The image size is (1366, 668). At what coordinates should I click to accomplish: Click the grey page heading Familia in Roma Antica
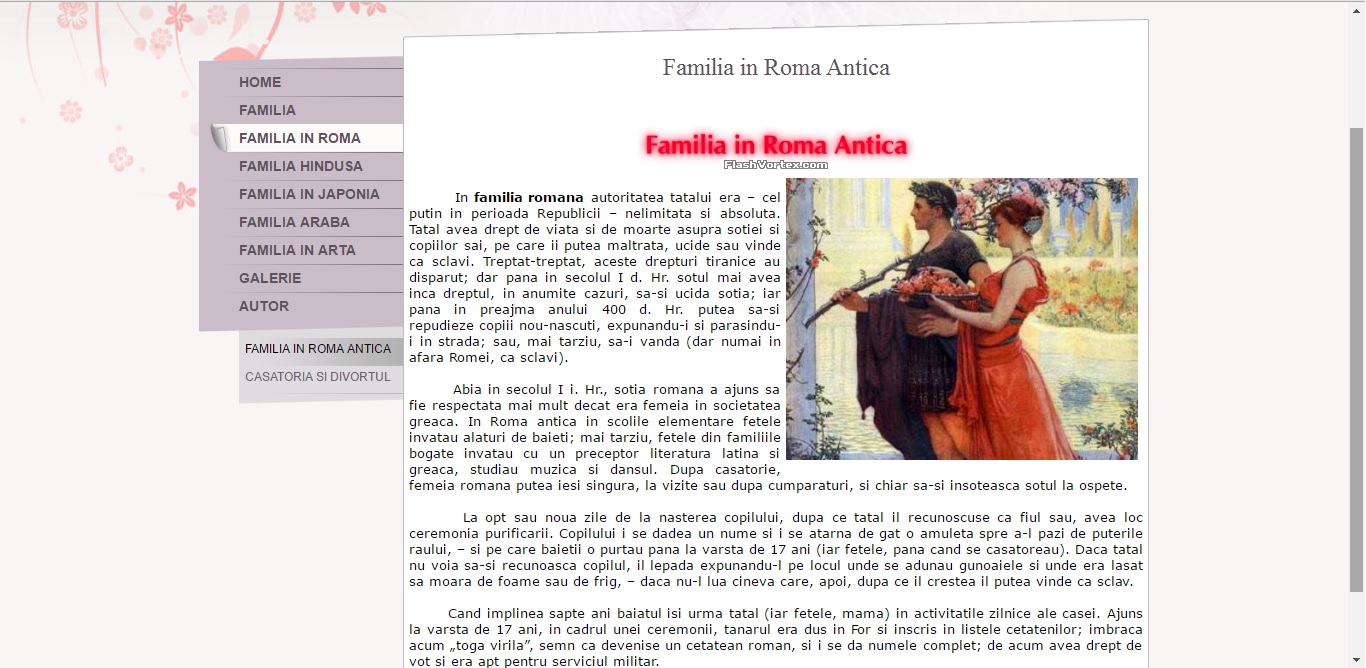point(776,68)
